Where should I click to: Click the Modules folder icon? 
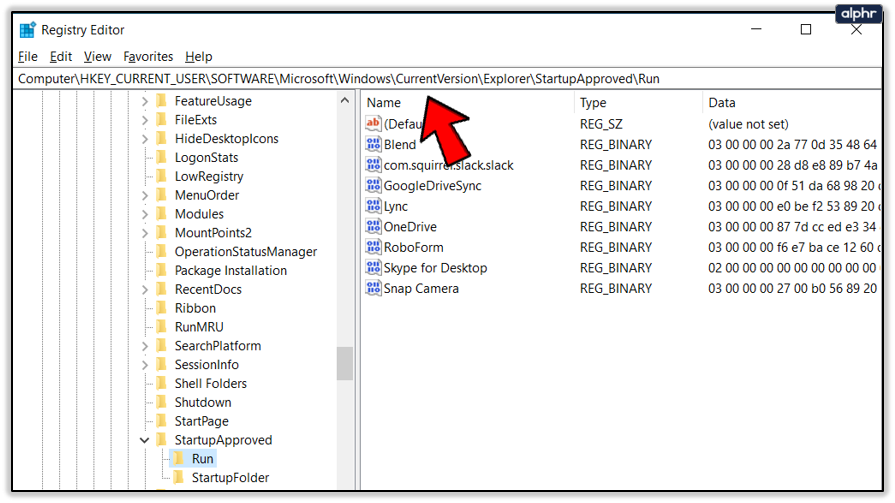point(162,214)
